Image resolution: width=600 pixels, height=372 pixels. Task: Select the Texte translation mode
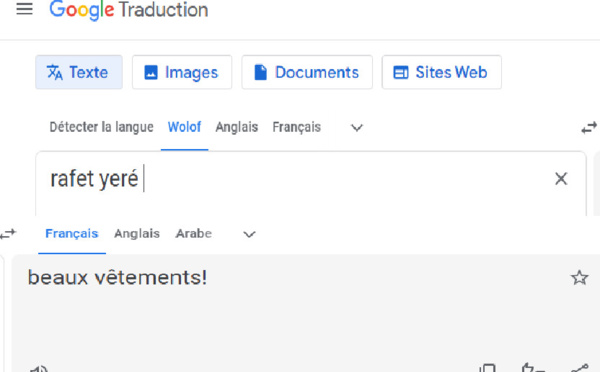point(79,72)
